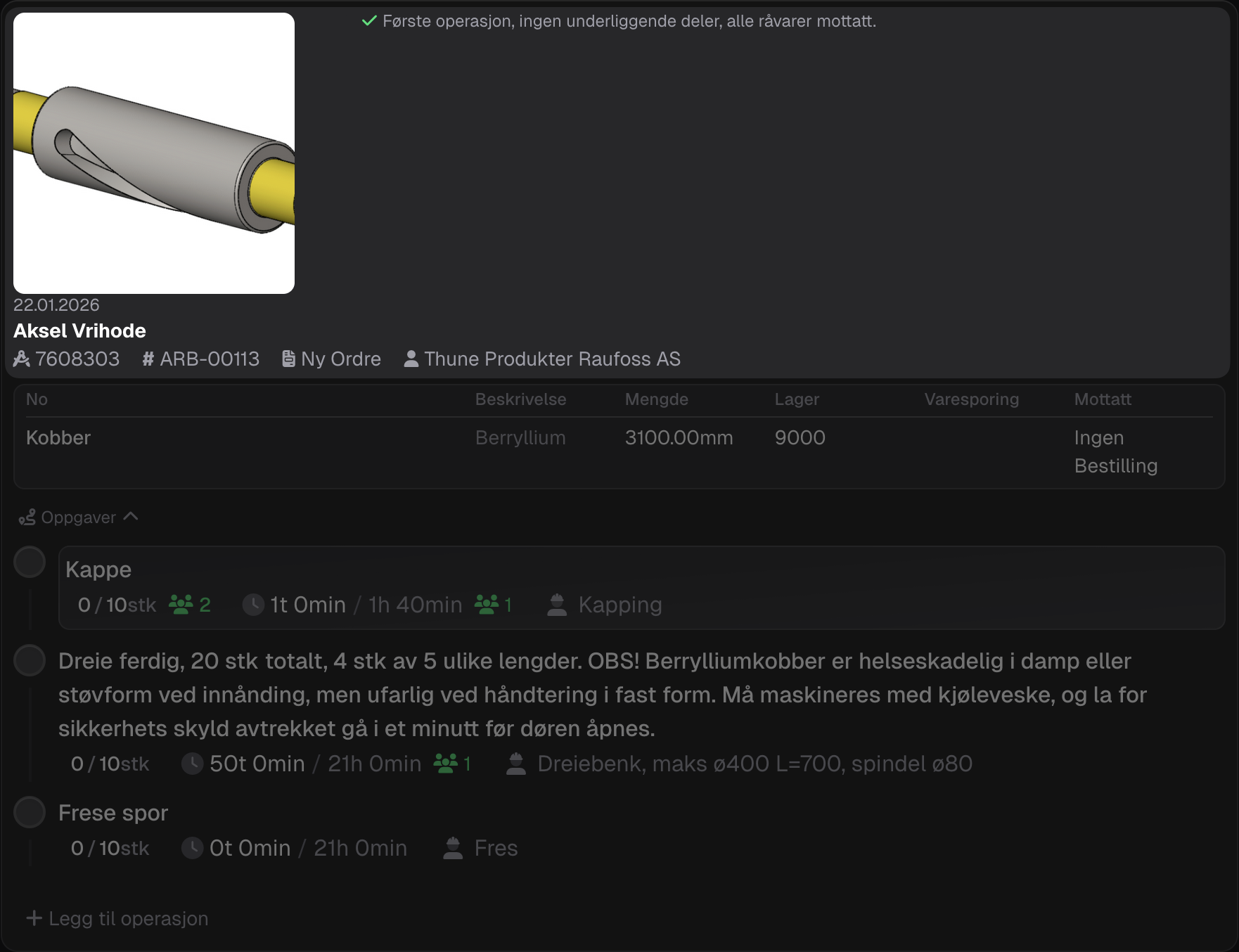Toggle the Dreie ferdig task circle
Screen dimensions: 1239x952
(30, 661)
